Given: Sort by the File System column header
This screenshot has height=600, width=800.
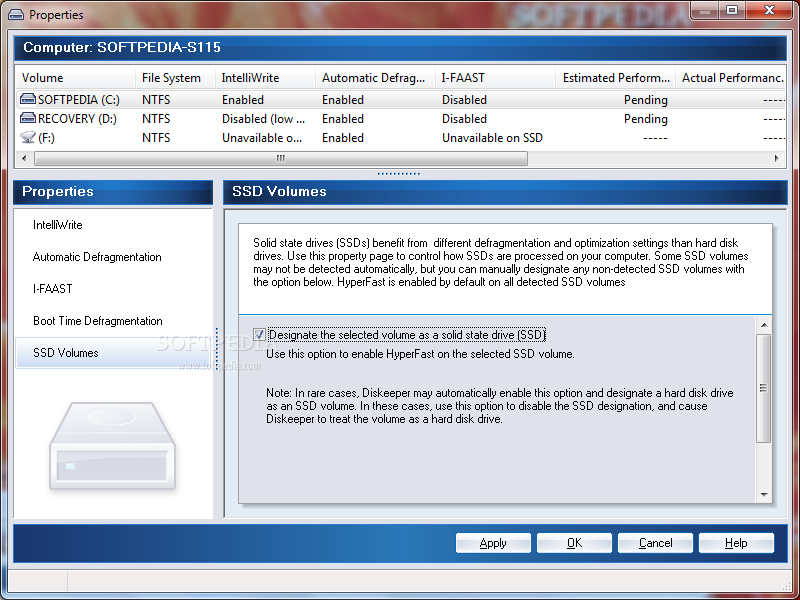Looking at the screenshot, I should point(176,78).
